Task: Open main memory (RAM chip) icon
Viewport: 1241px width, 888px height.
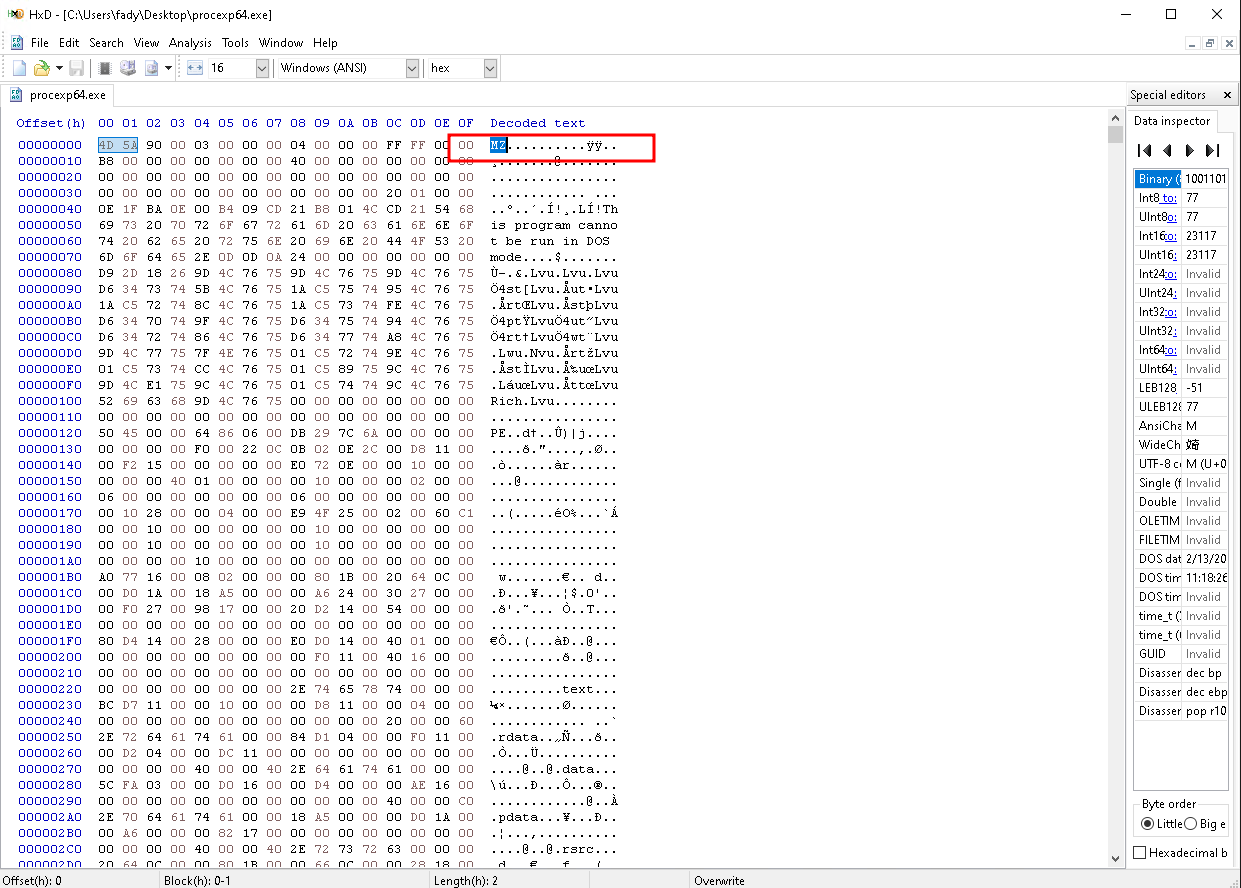Action: coord(105,68)
